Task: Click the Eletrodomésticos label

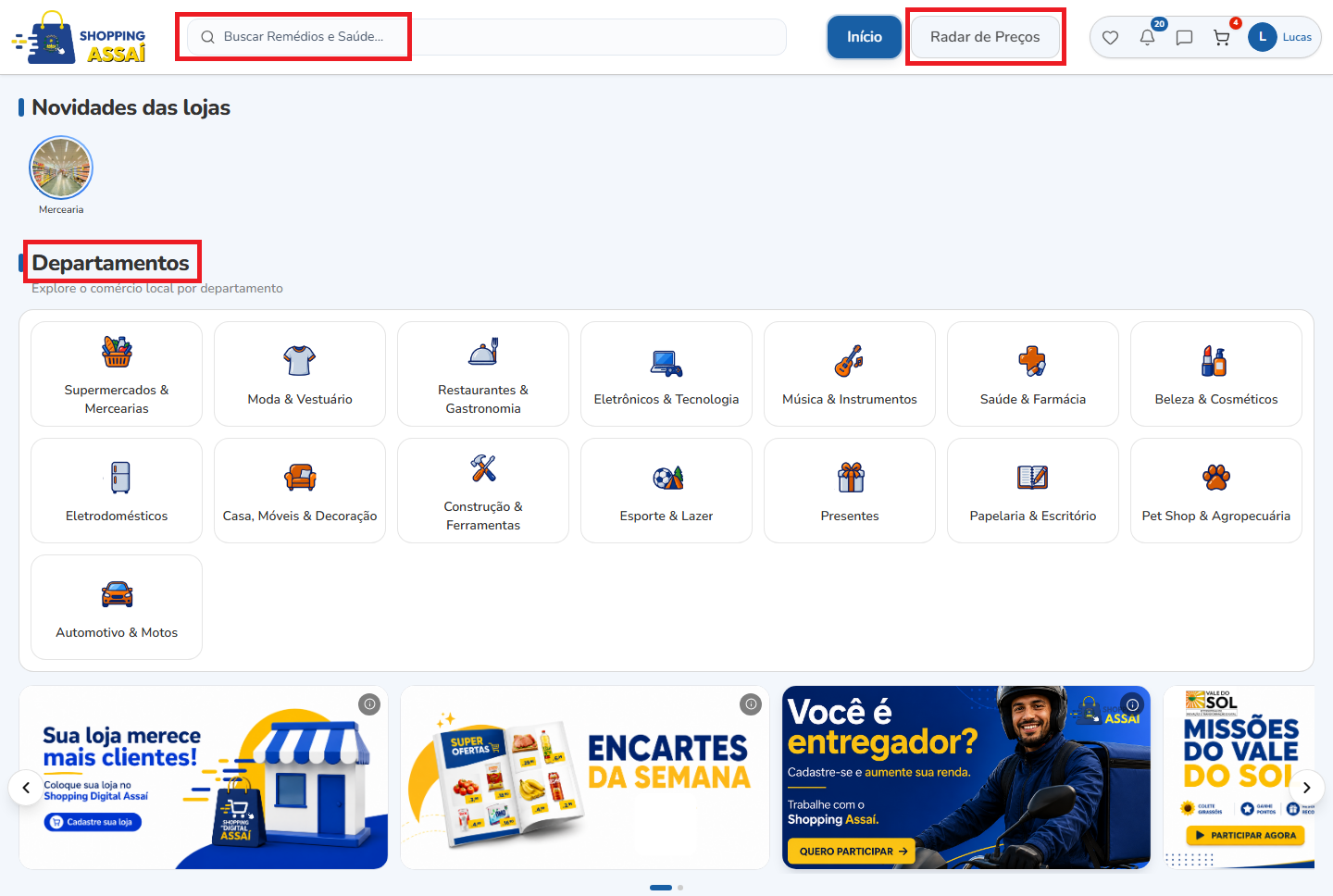Action: (x=117, y=516)
